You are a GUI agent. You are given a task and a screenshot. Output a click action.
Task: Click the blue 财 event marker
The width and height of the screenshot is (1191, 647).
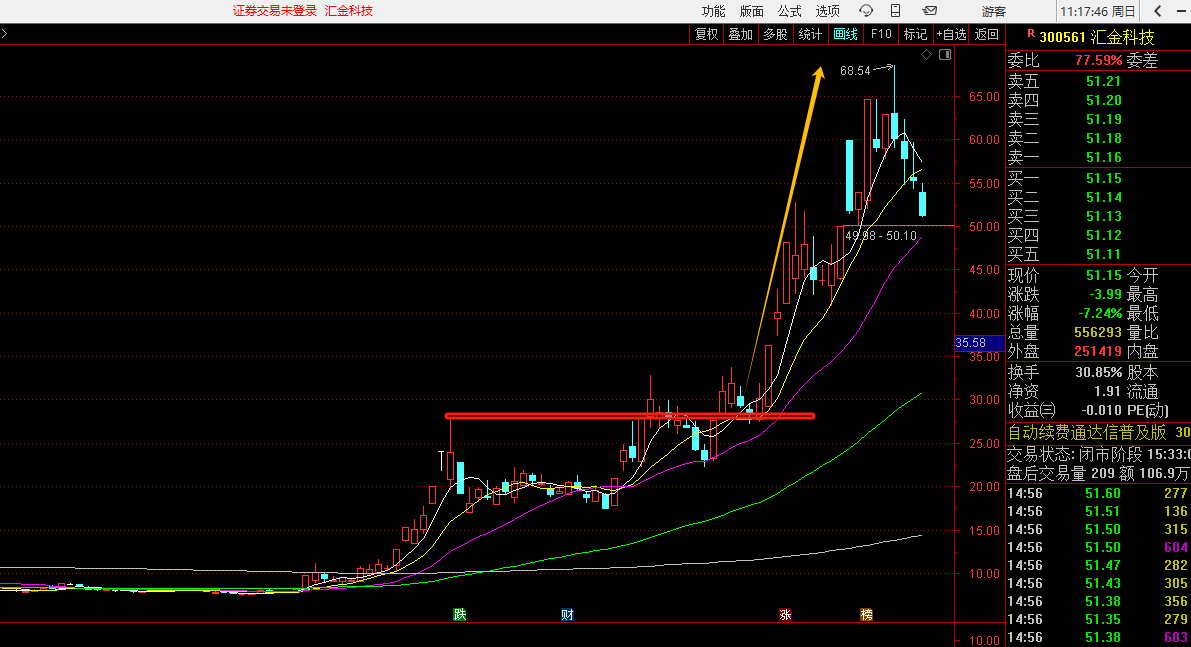pos(567,614)
